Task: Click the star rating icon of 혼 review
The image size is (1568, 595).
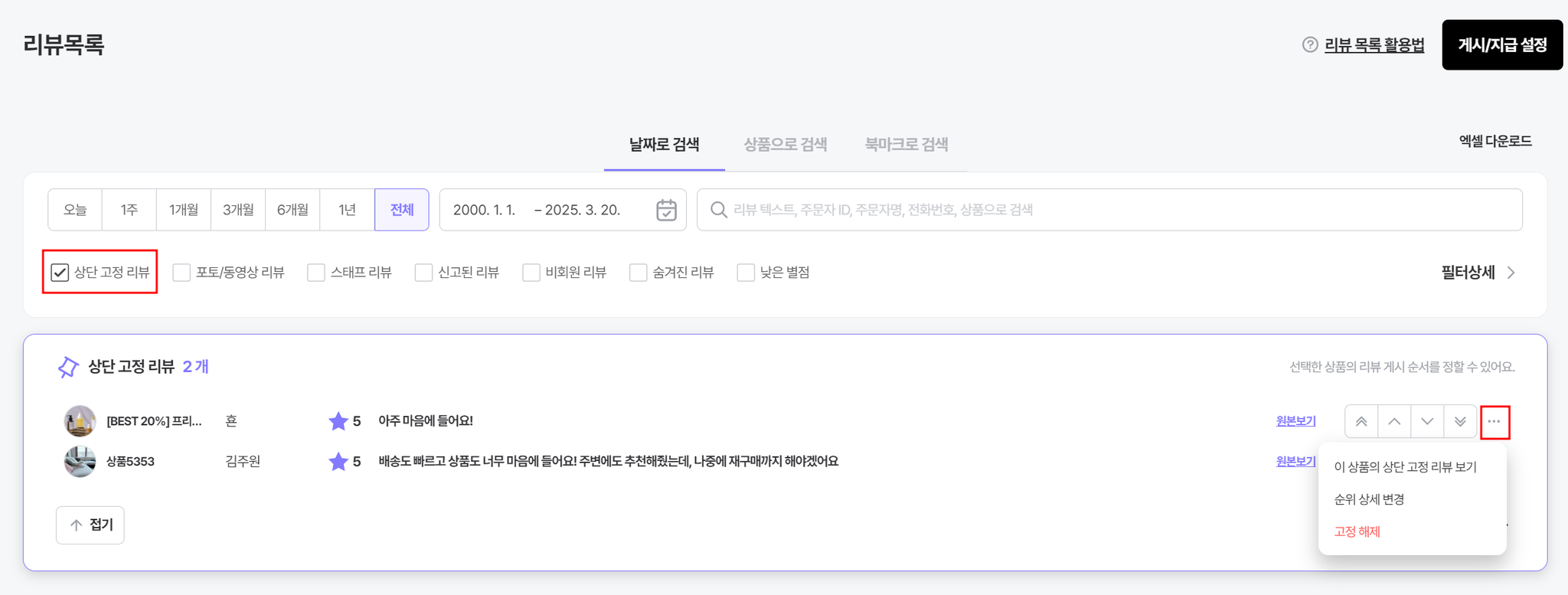Action: tap(338, 420)
